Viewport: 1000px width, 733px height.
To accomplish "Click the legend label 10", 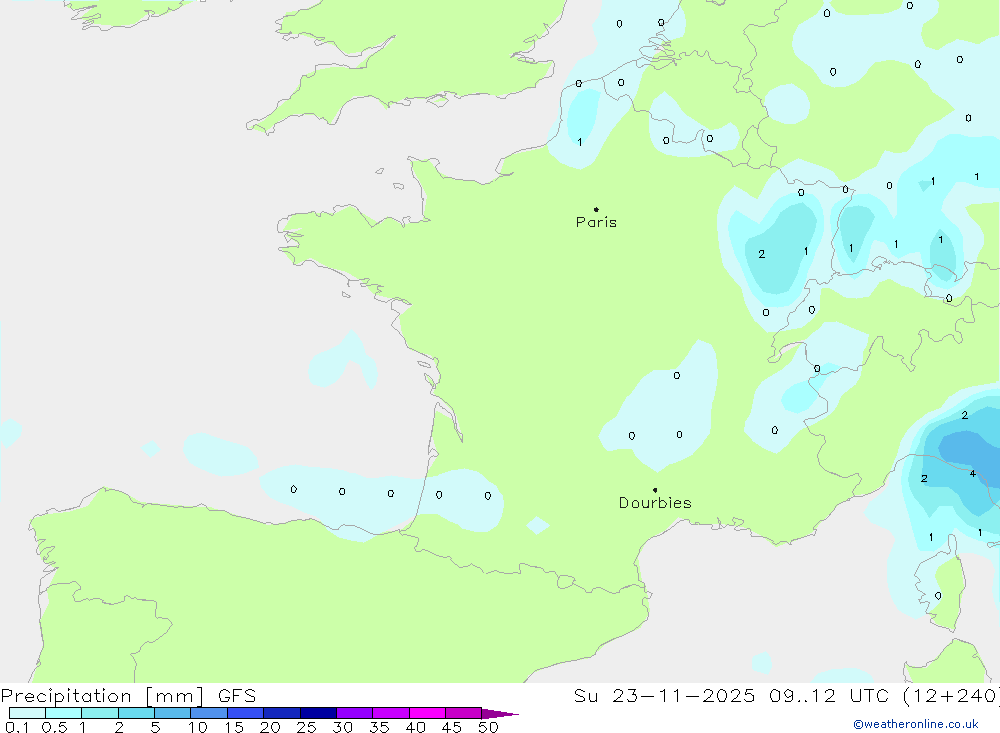I will coord(198,727).
